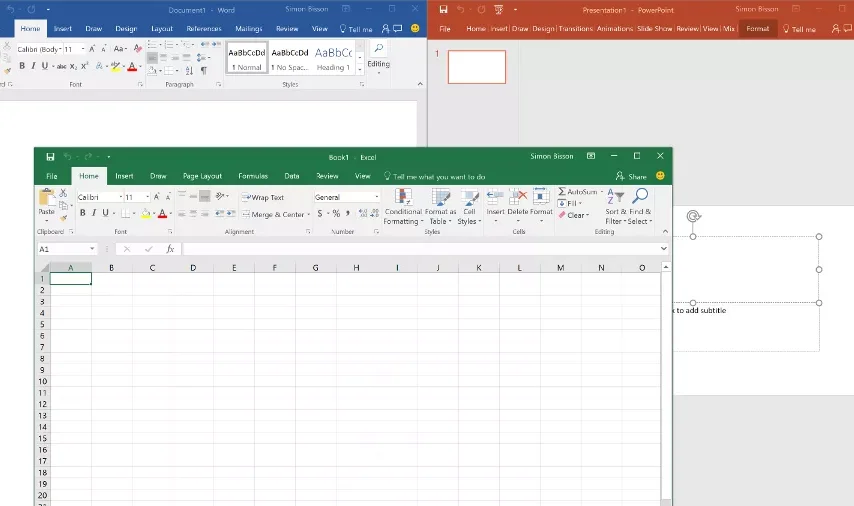Open Editing search icon in Word
854x506 pixels.
(x=379, y=48)
